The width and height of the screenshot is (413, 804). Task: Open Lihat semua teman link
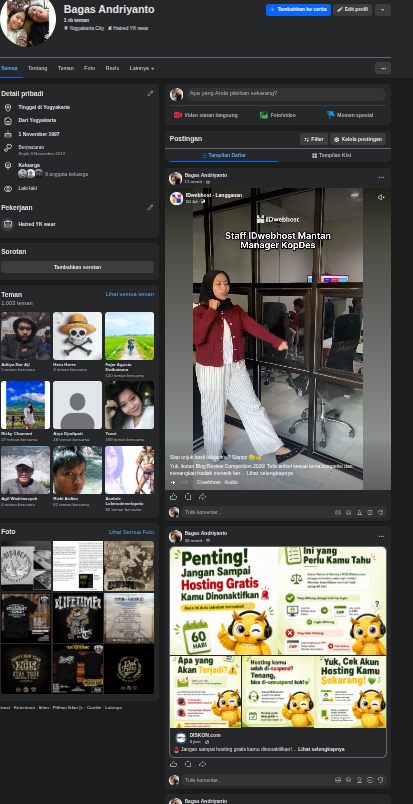(130, 294)
